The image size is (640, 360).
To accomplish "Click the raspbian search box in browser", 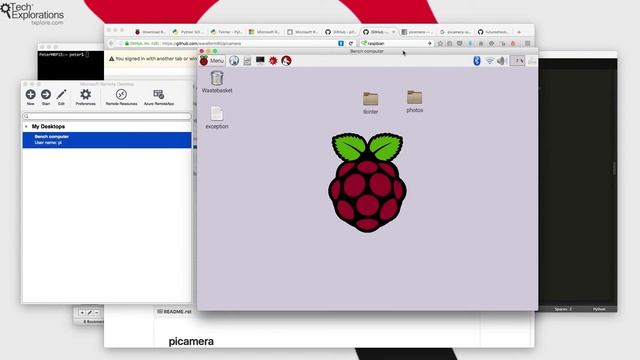I will [x=395, y=43].
